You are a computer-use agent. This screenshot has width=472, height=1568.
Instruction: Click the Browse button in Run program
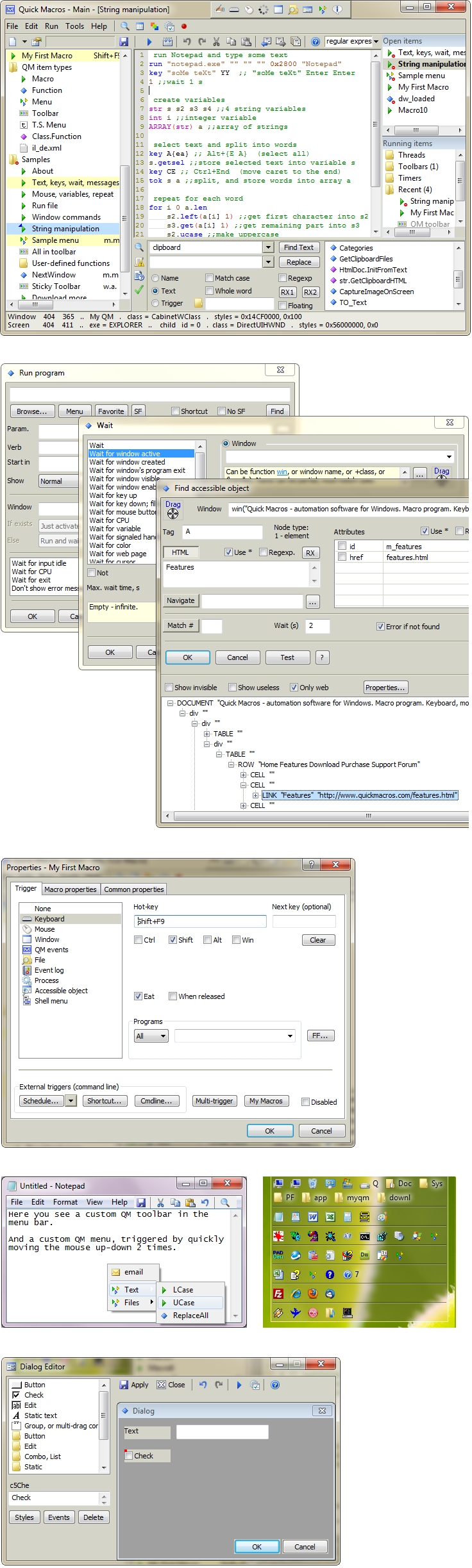[x=31, y=411]
